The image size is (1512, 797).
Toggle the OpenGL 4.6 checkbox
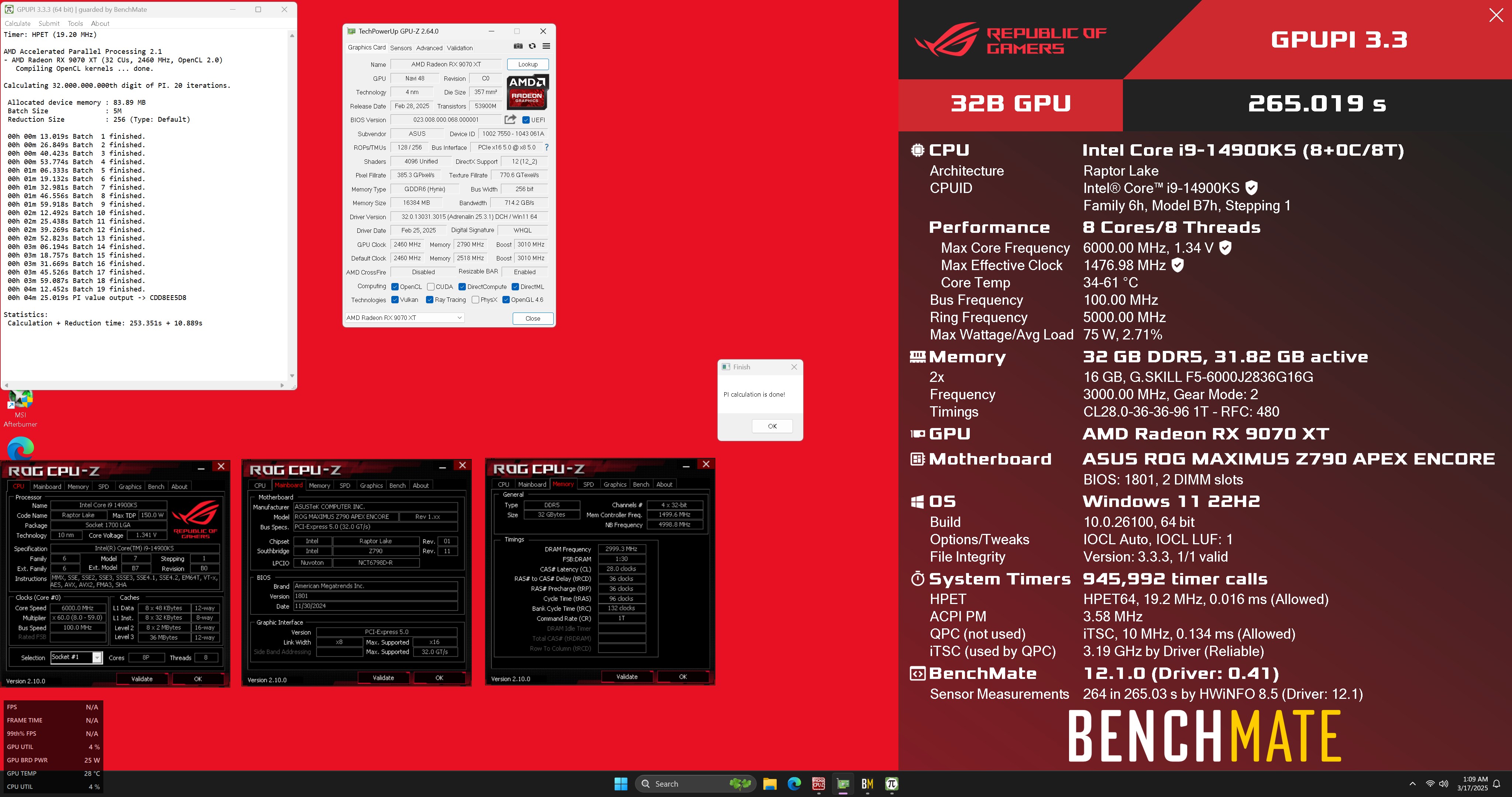coord(506,299)
